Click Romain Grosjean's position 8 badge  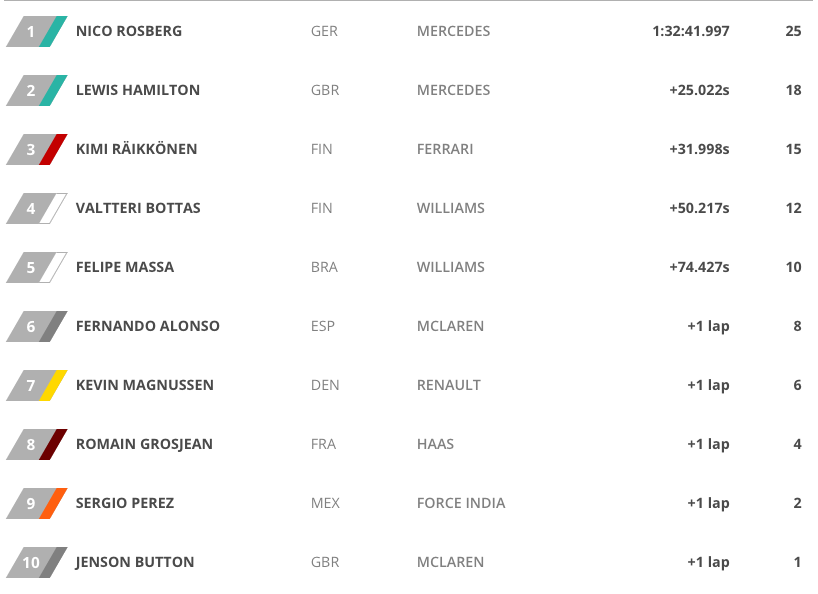tap(37, 444)
